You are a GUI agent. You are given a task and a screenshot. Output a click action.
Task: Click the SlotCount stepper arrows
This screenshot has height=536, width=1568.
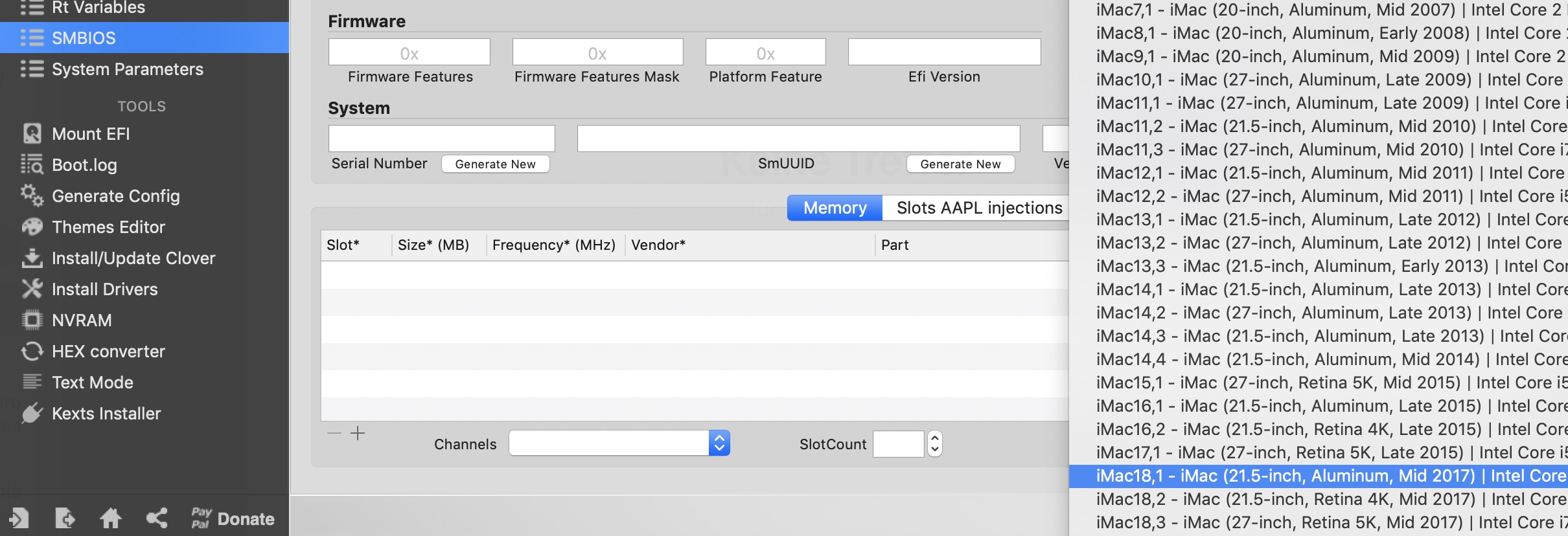[934, 443]
